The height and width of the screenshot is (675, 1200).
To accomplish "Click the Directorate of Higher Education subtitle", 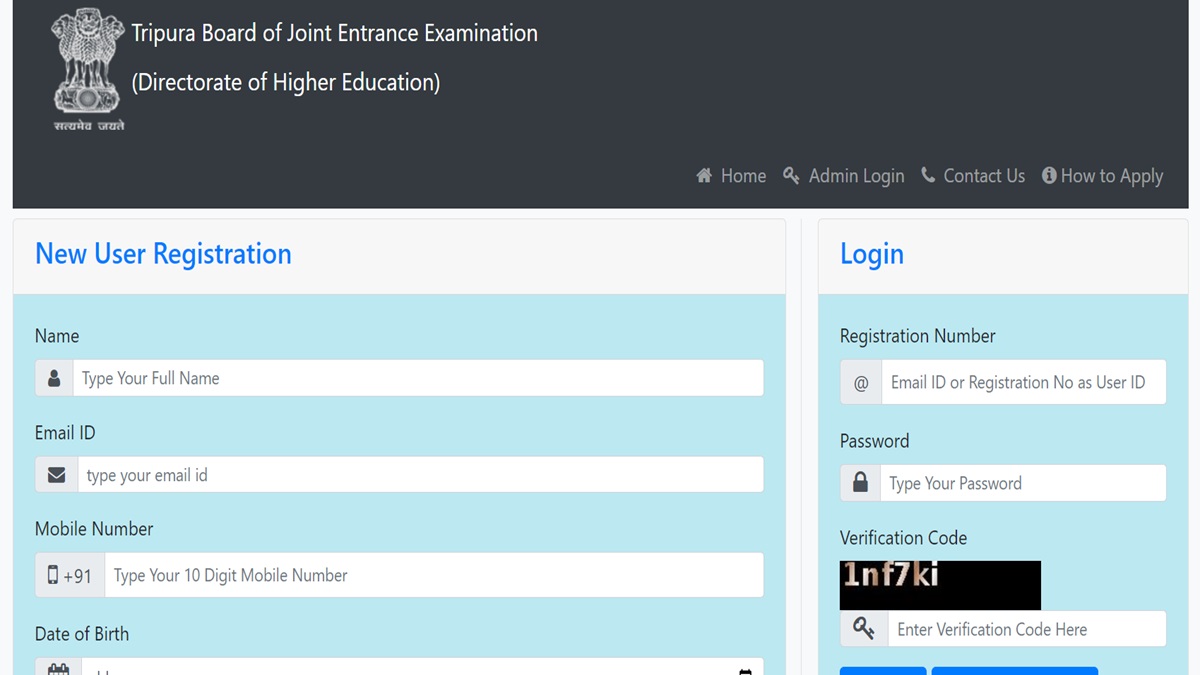I will [286, 82].
